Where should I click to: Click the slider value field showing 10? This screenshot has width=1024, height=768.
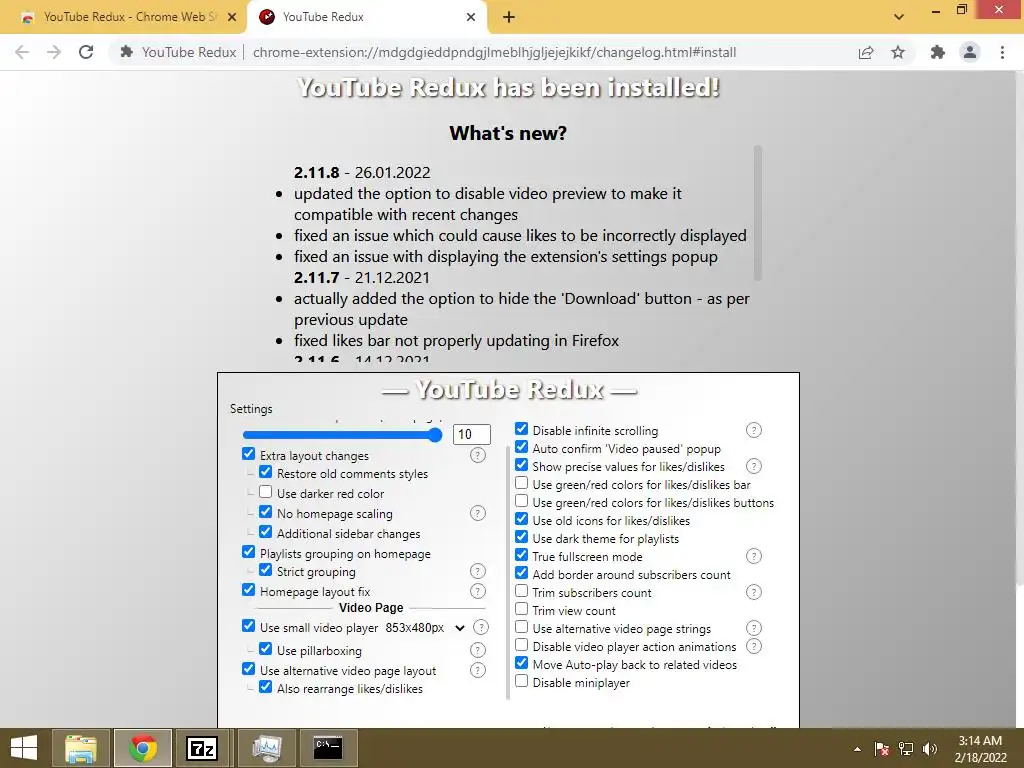point(472,434)
